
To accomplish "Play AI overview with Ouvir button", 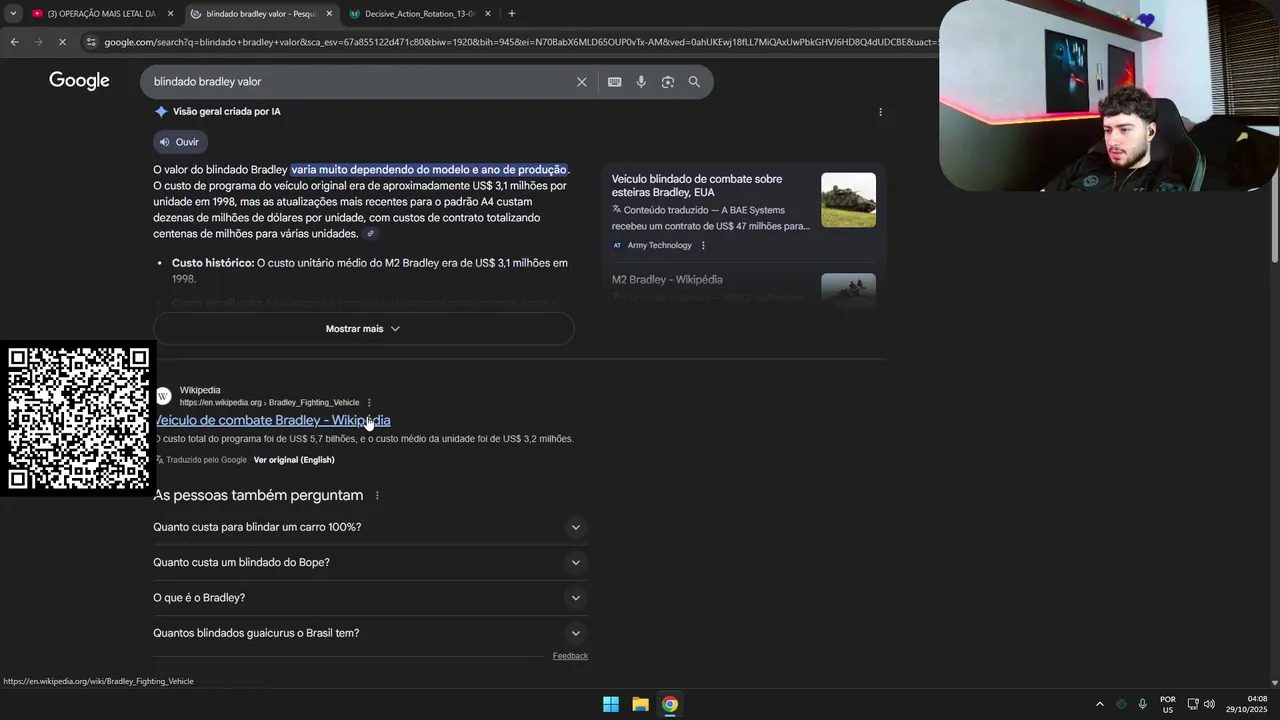I will [180, 142].
